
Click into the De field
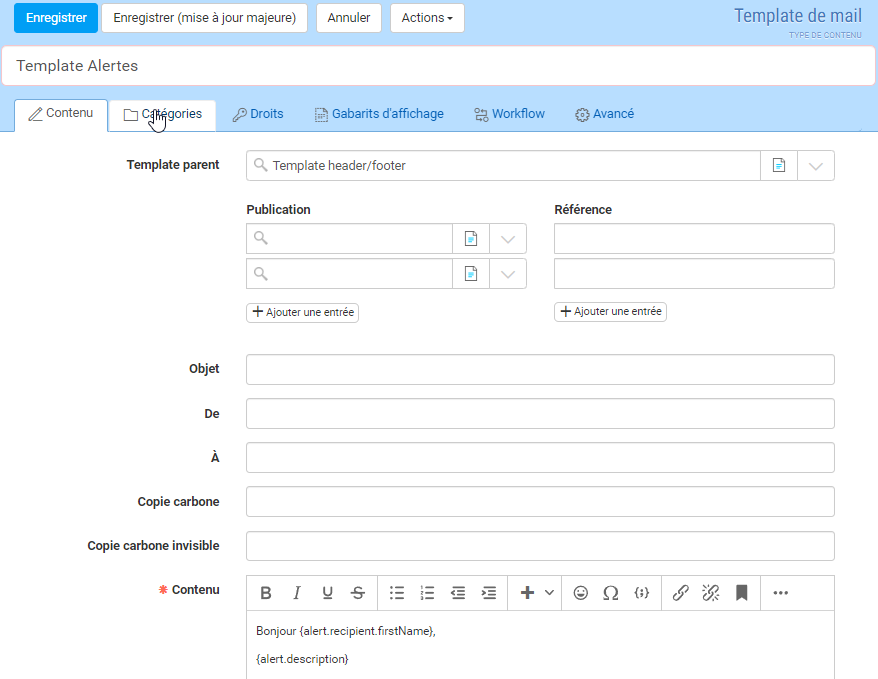click(x=540, y=414)
